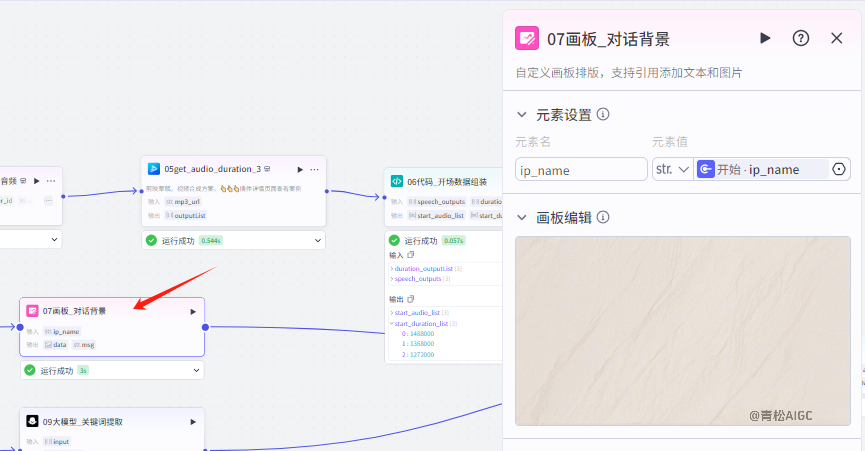The image size is (865, 451).
Task: Click the 07画板_对话背景 node canvas icon
Action: [33, 311]
